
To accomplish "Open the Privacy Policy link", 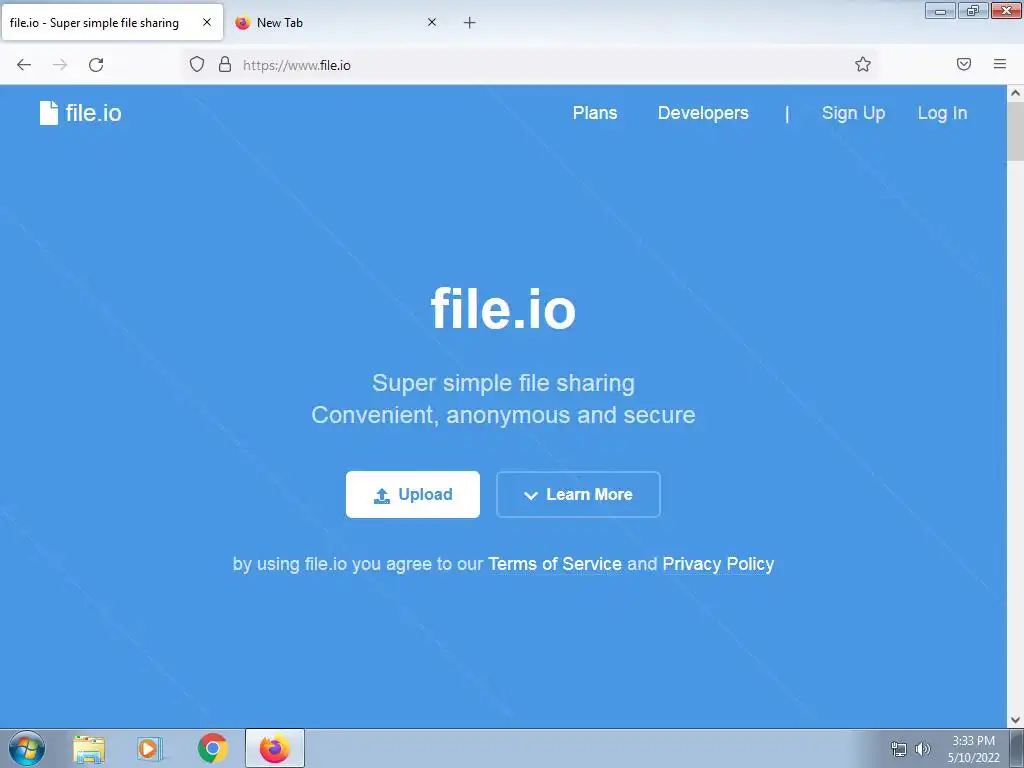I will tap(718, 564).
